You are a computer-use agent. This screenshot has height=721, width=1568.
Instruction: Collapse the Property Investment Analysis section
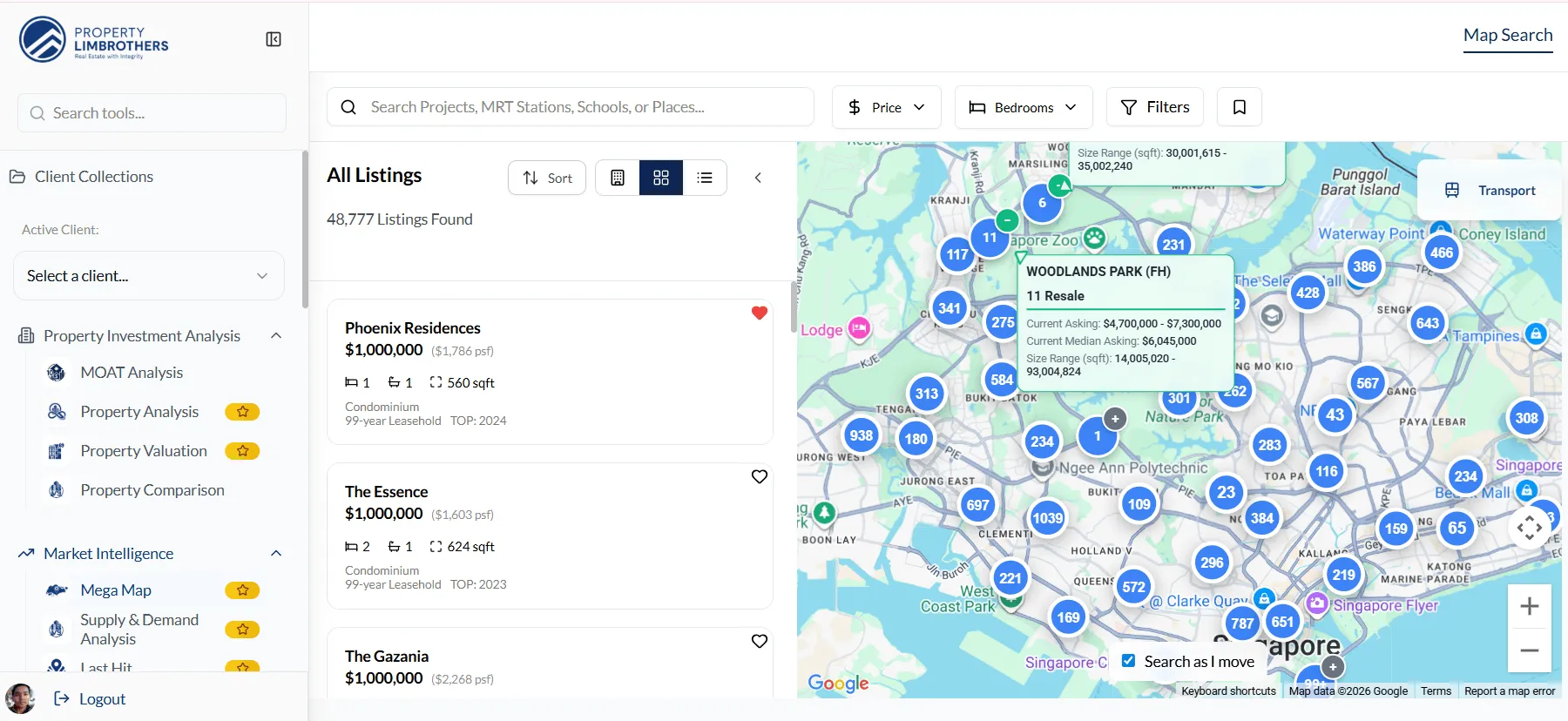coord(276,336)
